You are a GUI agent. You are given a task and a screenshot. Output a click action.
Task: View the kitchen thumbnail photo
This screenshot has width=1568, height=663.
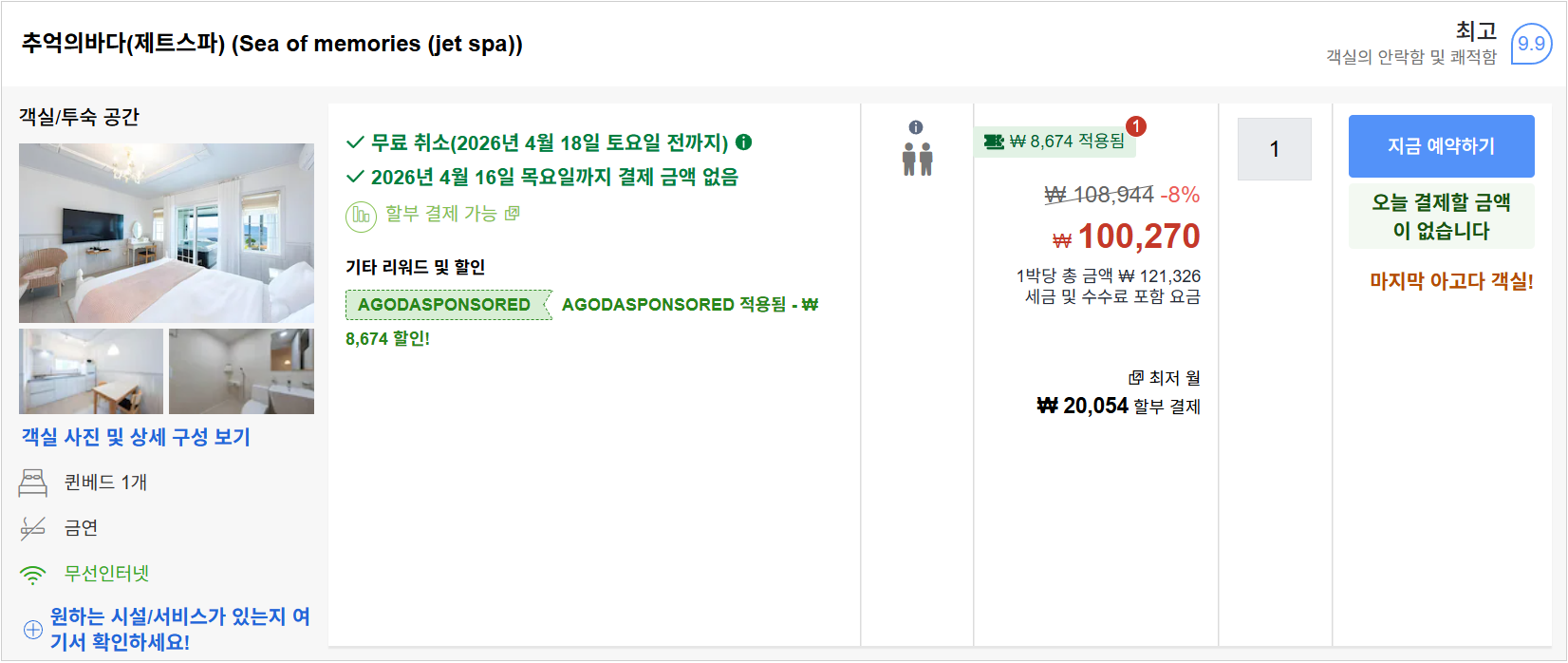tap(91, 371)
